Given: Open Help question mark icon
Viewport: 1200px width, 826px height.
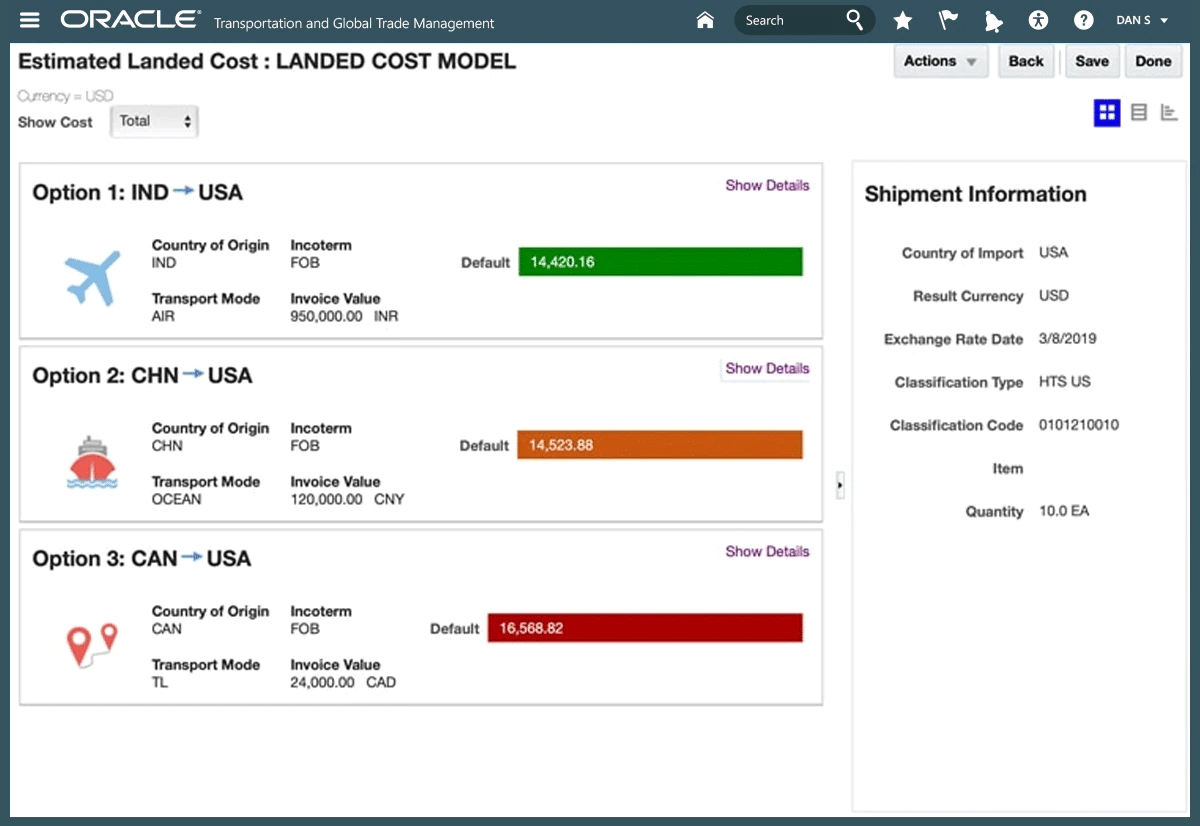Looking at the screenshot, I should pos(1083,20).
